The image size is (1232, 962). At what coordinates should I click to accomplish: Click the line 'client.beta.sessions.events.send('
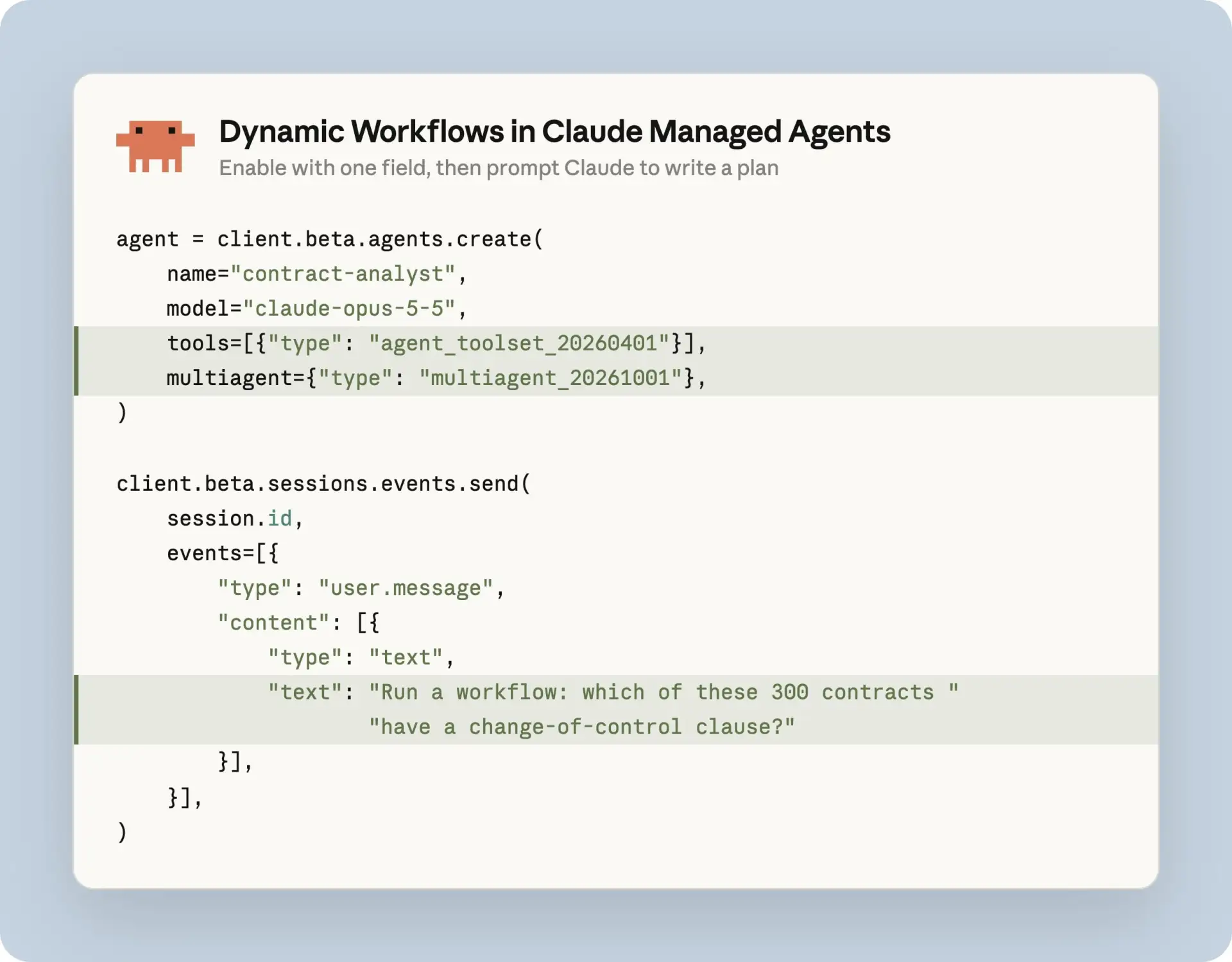(x=323, y=483)
